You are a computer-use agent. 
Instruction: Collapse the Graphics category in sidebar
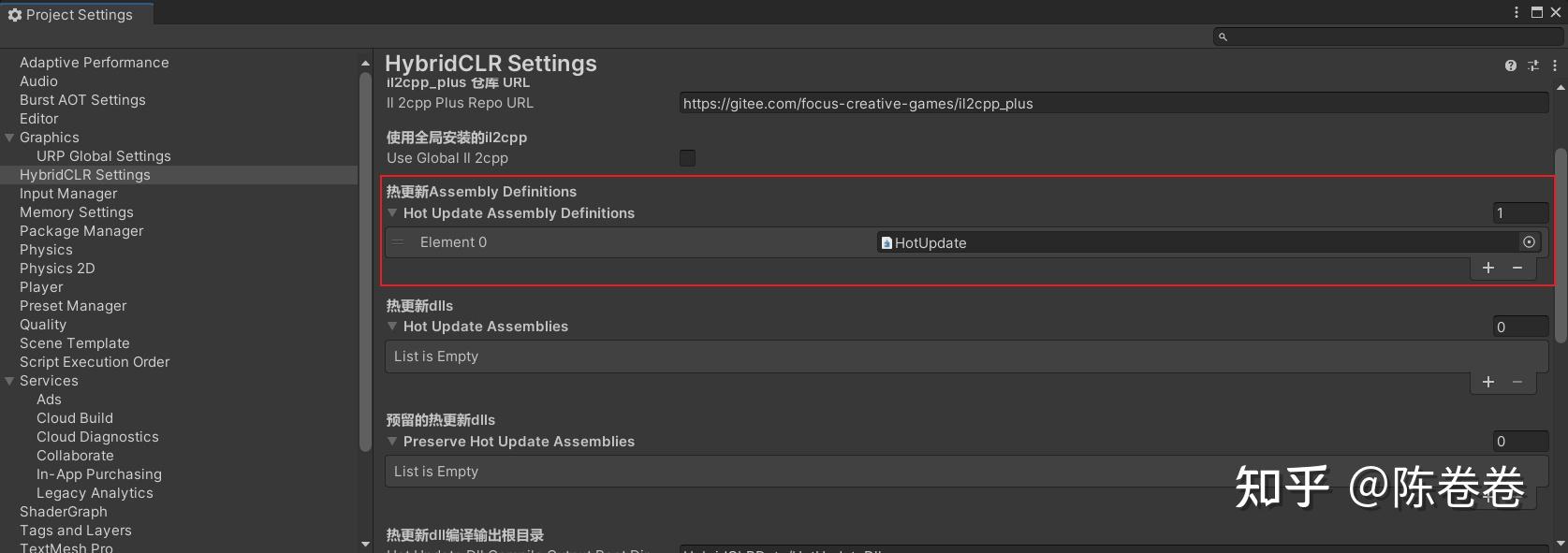coord(9,138)
